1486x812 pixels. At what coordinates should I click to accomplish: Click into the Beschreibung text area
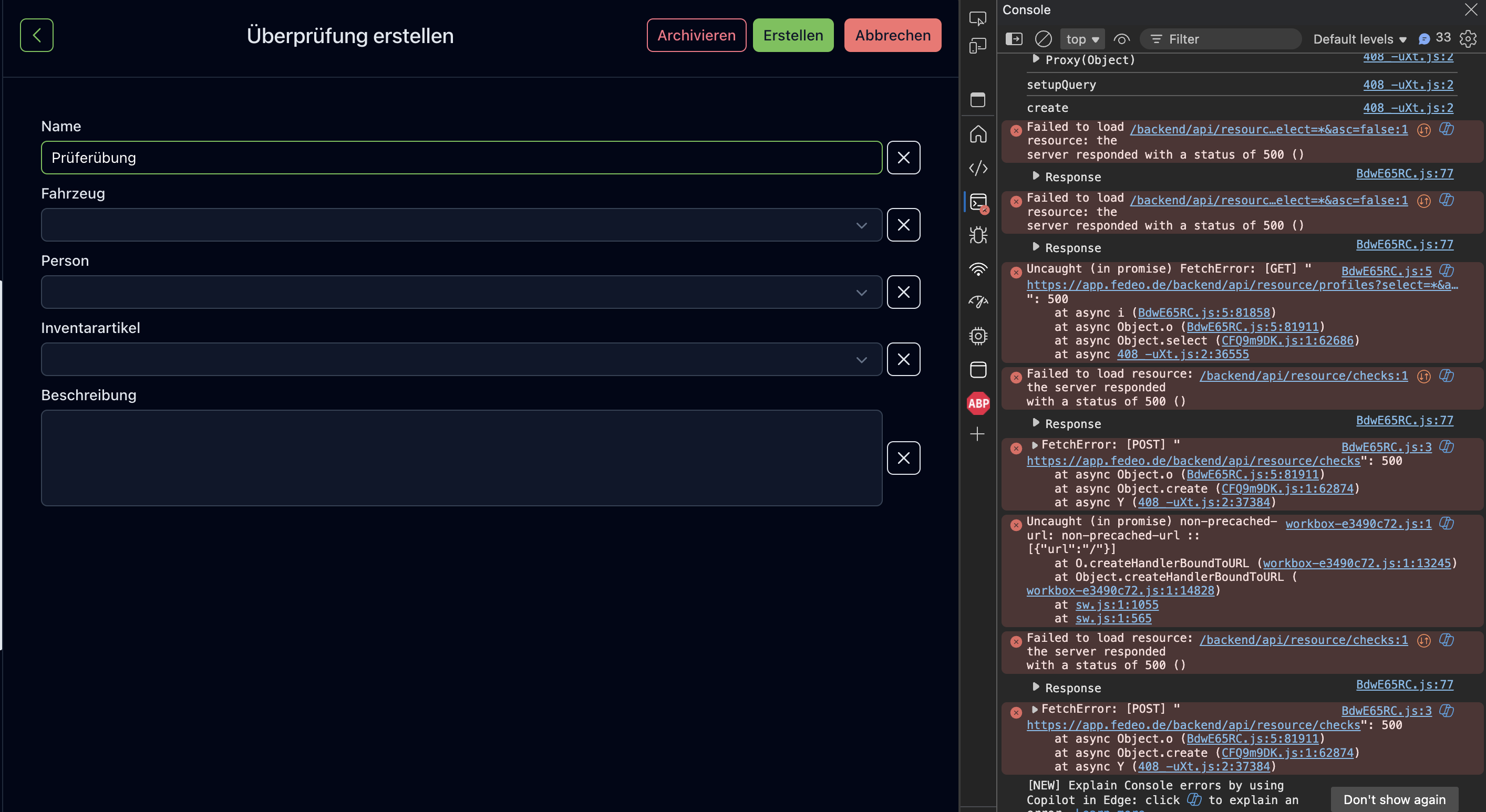[x=461, y=458]
